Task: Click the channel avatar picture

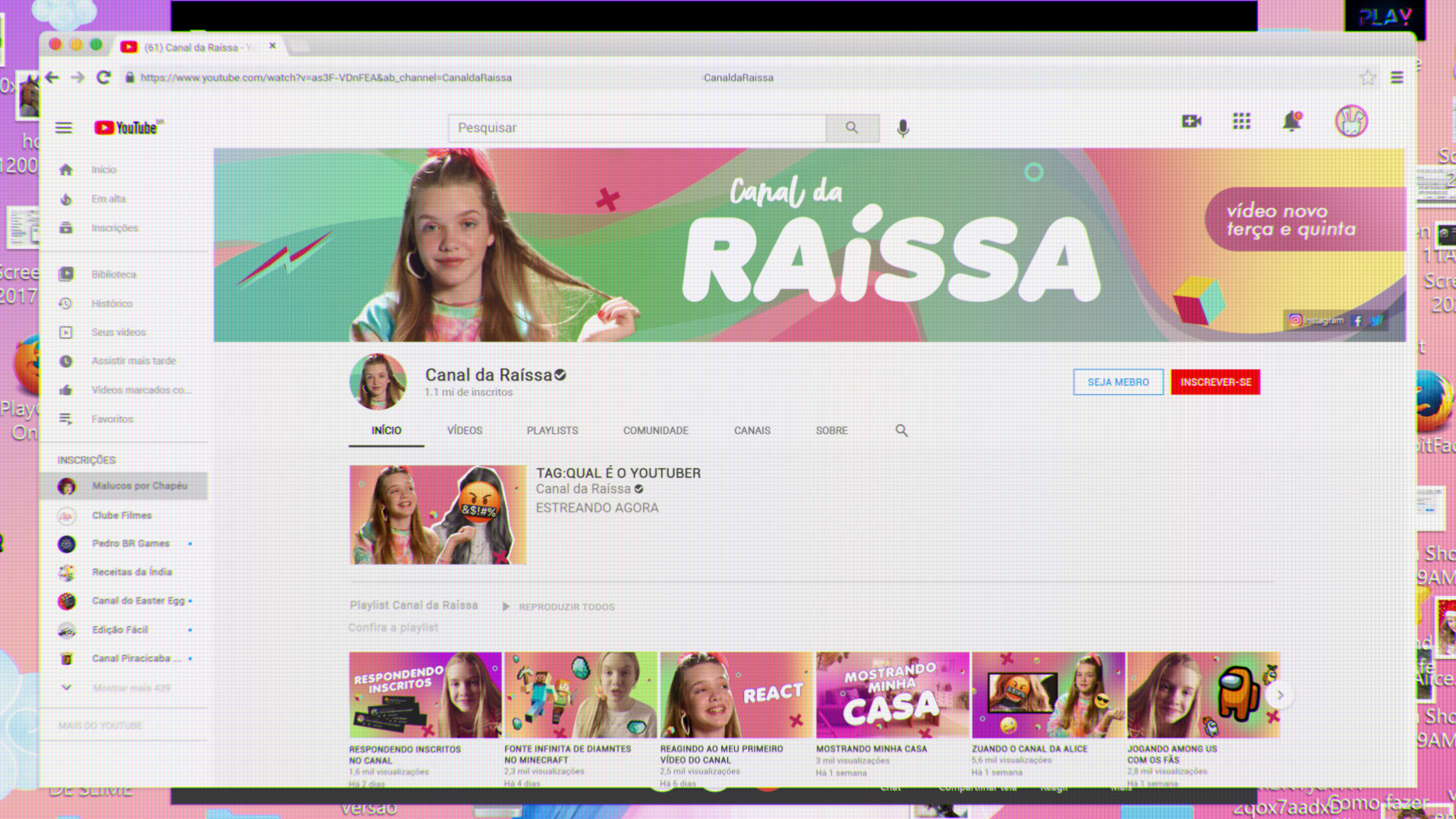Action: coord(378,381)
